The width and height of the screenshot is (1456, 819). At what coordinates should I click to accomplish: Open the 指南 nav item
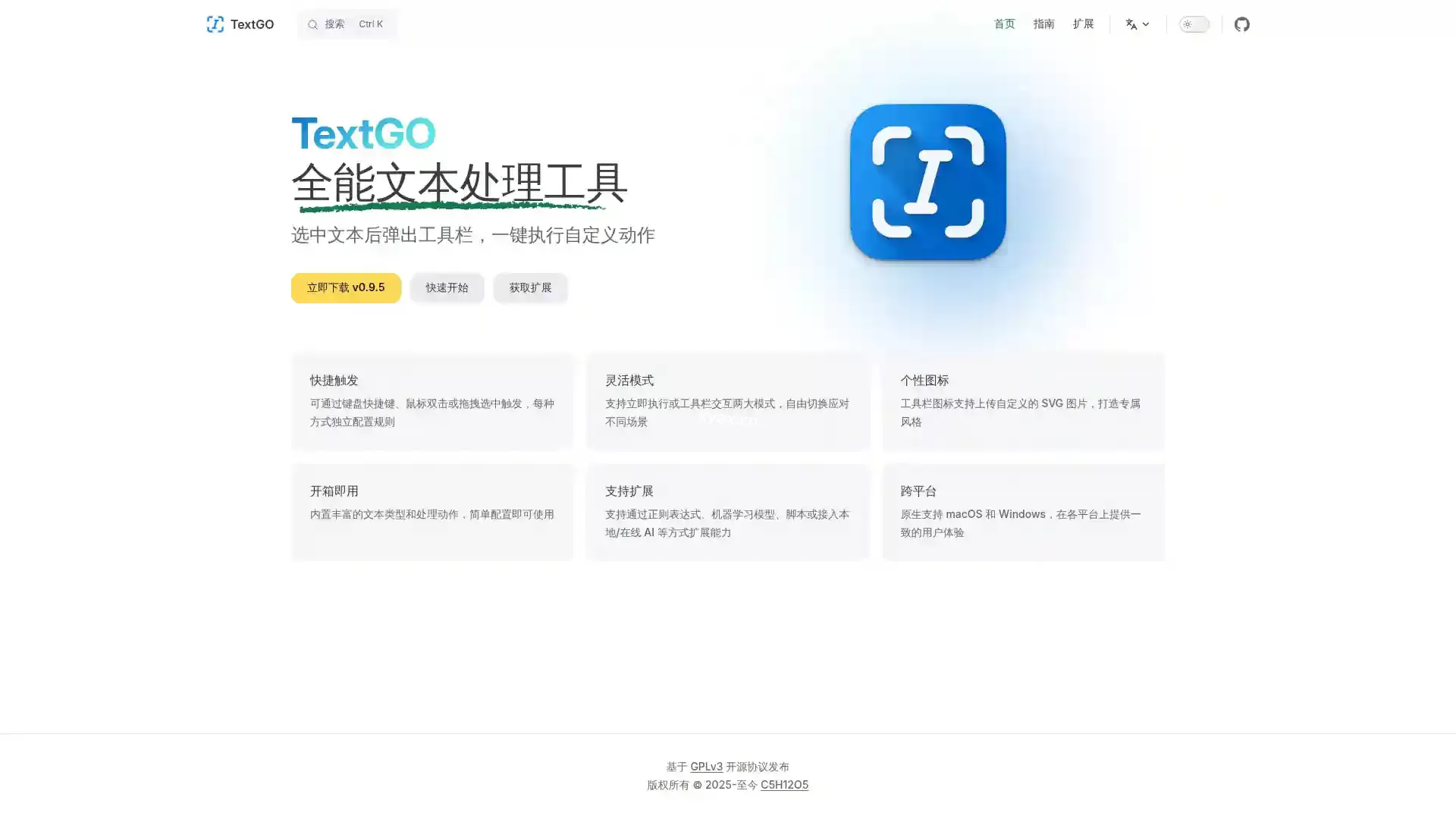click(x=1043, y=24)
